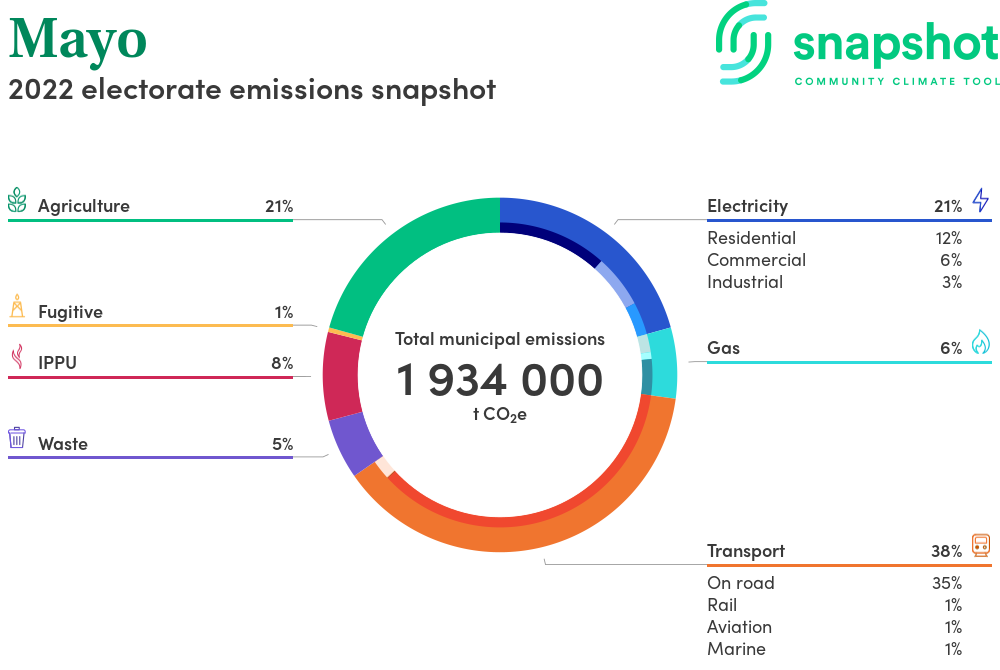
Task: Click the snapshot brand wordmark
Action: click(895, 43)
